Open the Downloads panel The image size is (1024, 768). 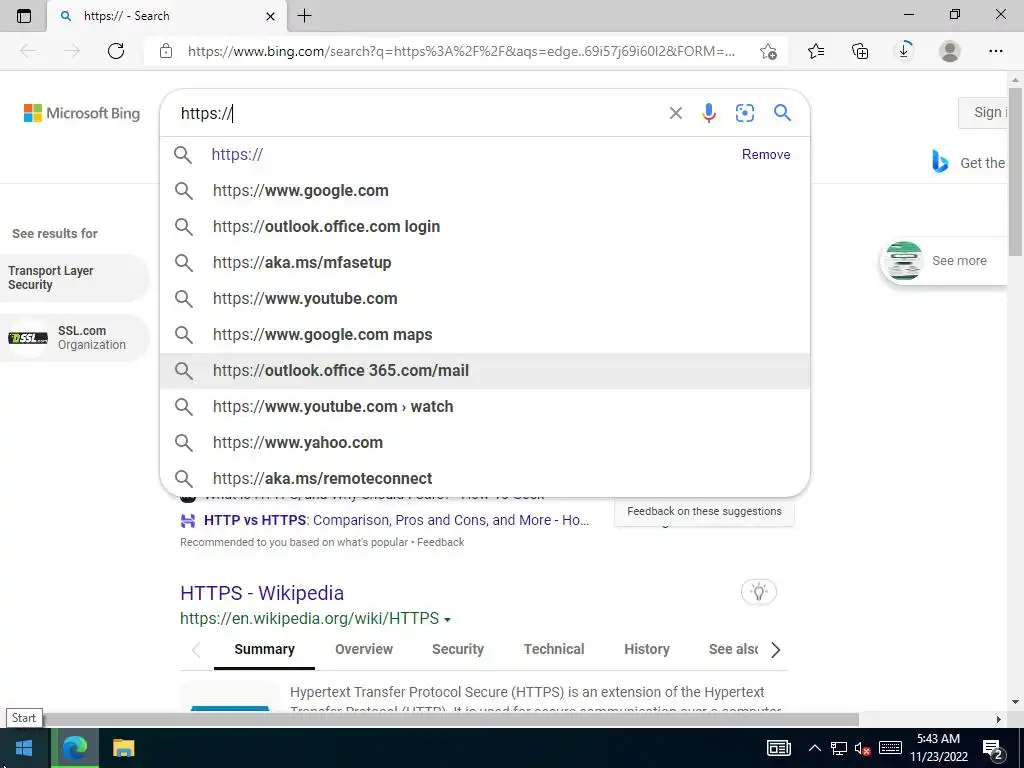point(904,51)
